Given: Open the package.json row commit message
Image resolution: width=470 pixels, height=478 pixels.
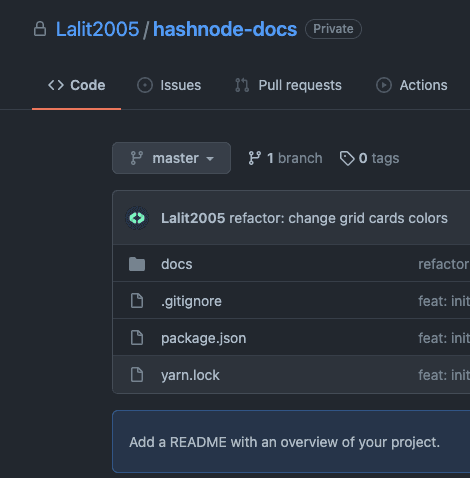Looking at the screenshot, I should 444,338.
